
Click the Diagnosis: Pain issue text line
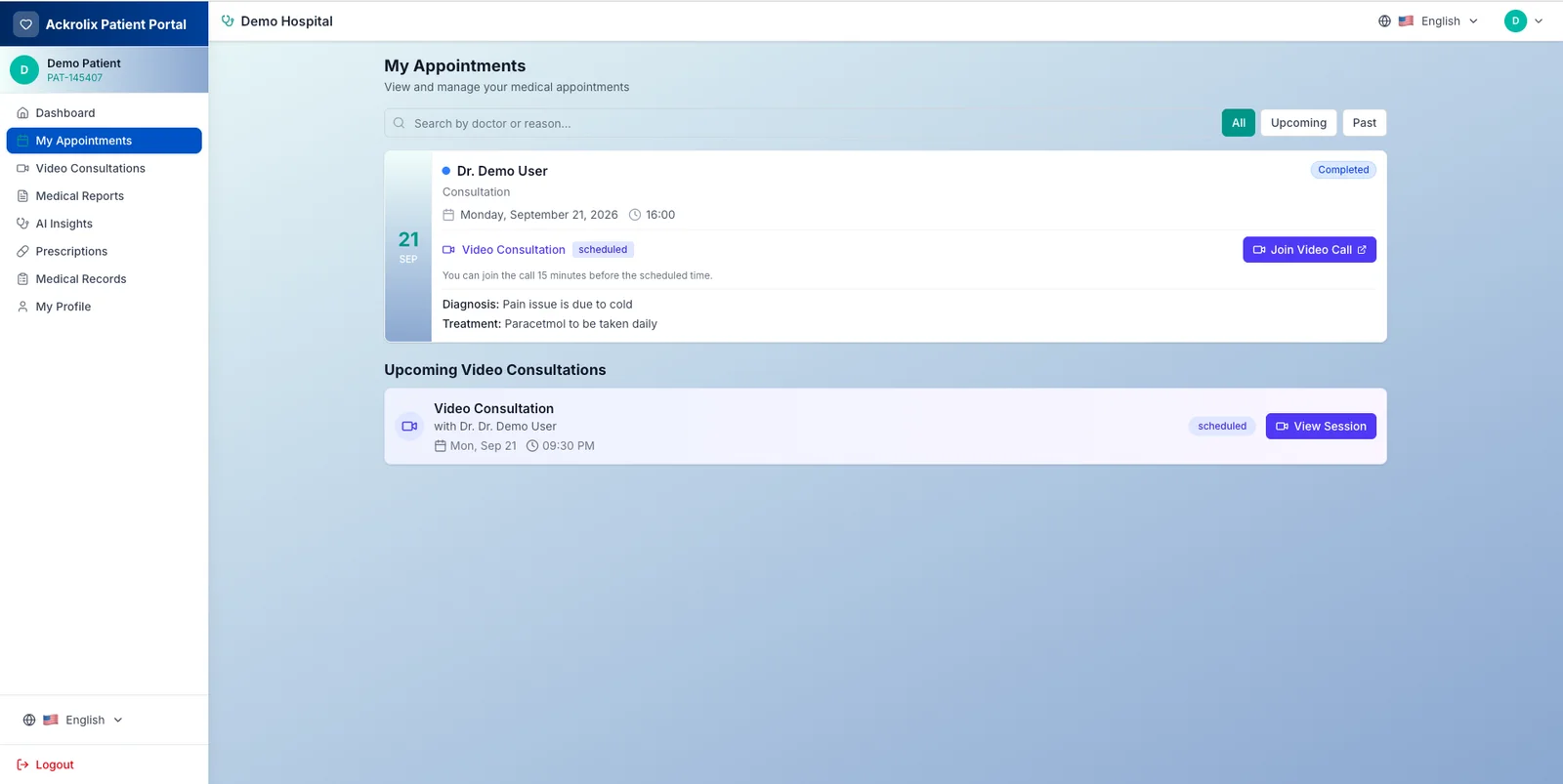[x=537, y=305]
